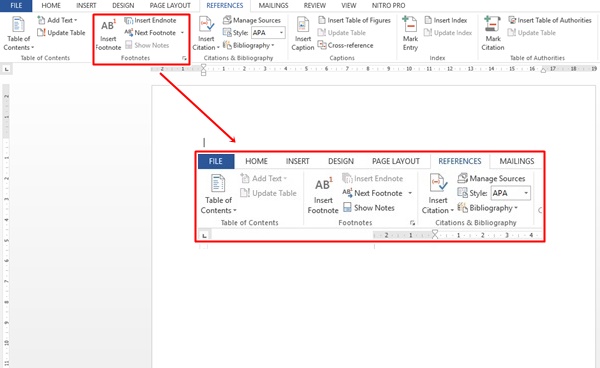The image size is (600, 368).
Task: Switch to the MAILINGS tab in the top ribbon
Action: (273, 5)
